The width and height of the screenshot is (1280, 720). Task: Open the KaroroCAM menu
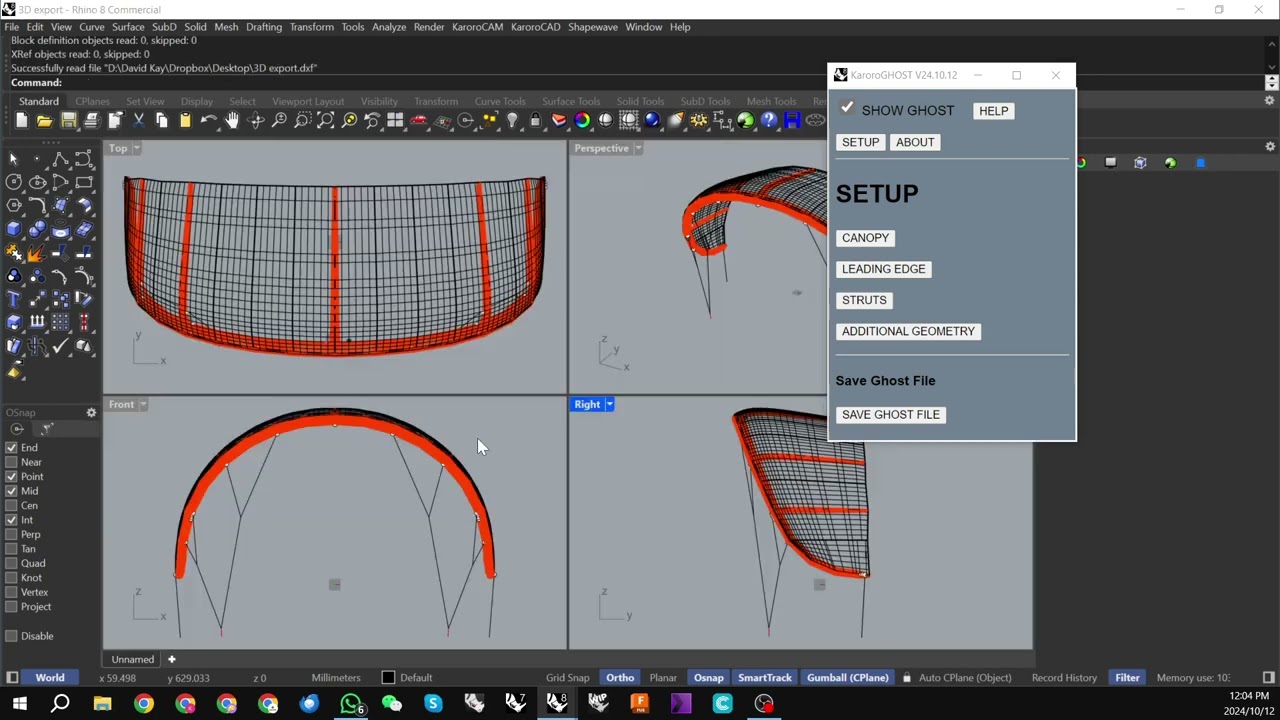coord(477,27)
